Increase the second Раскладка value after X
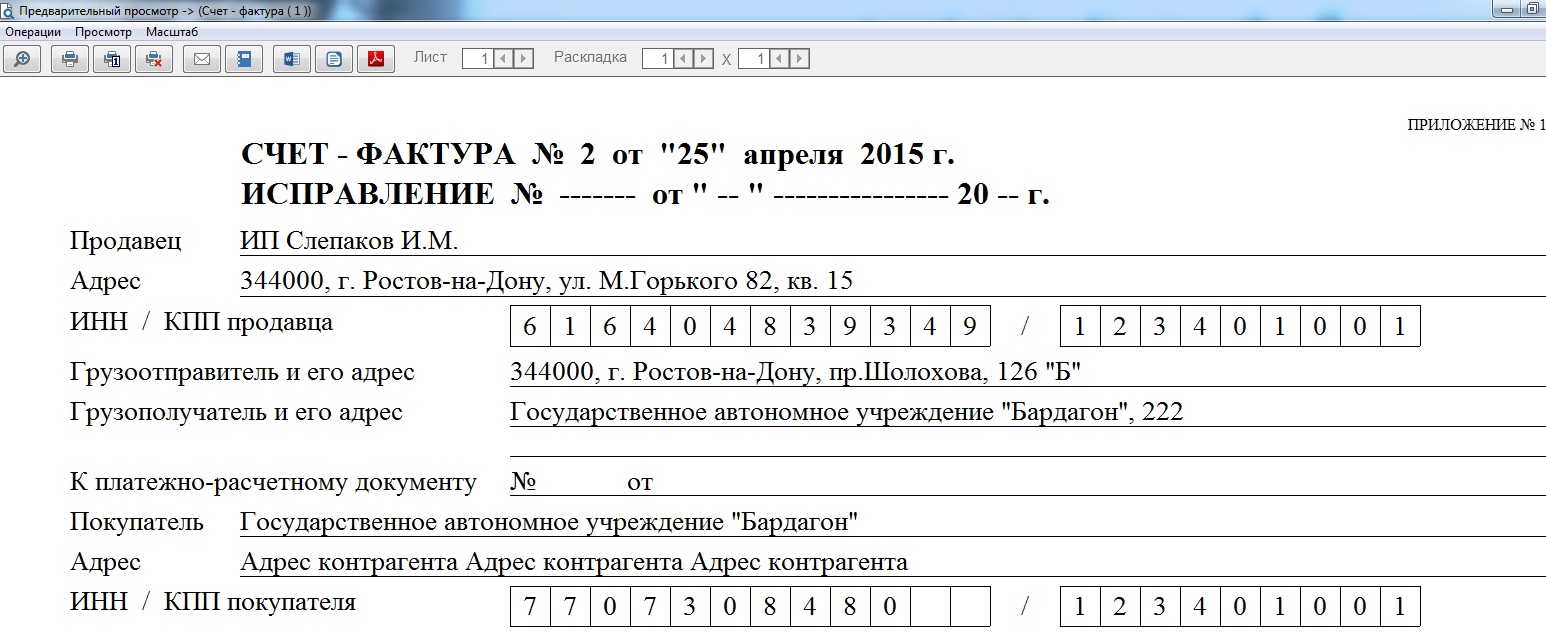 [800, 59]
